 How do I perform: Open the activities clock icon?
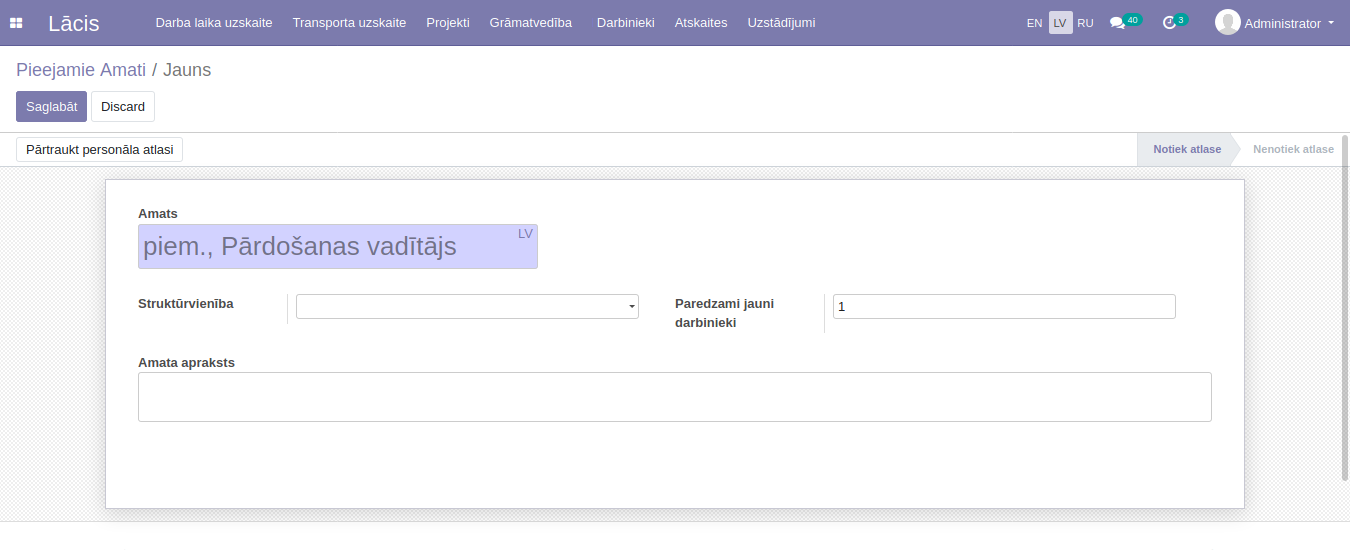coord(1169,23)
